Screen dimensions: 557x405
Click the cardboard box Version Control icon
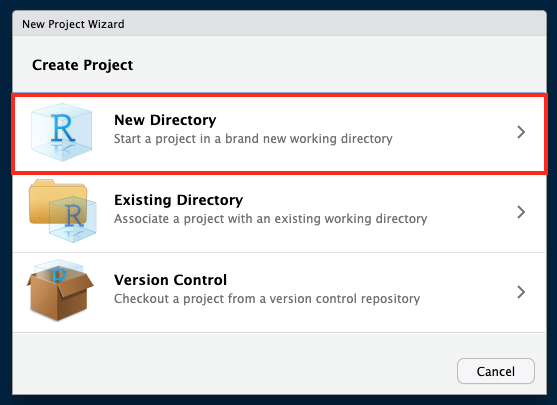point(60,290)
